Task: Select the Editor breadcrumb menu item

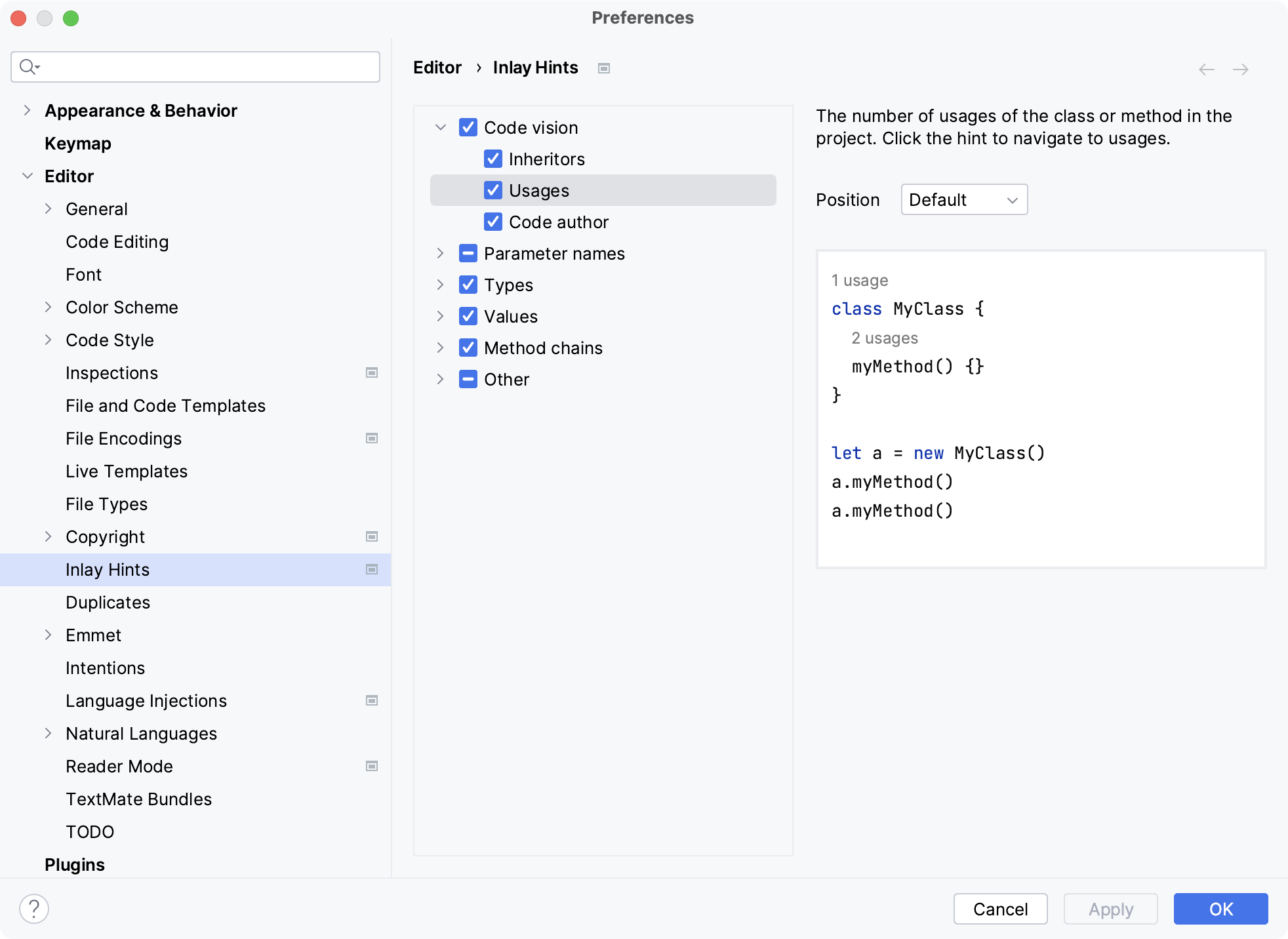Action: click(x=437, y=67)
